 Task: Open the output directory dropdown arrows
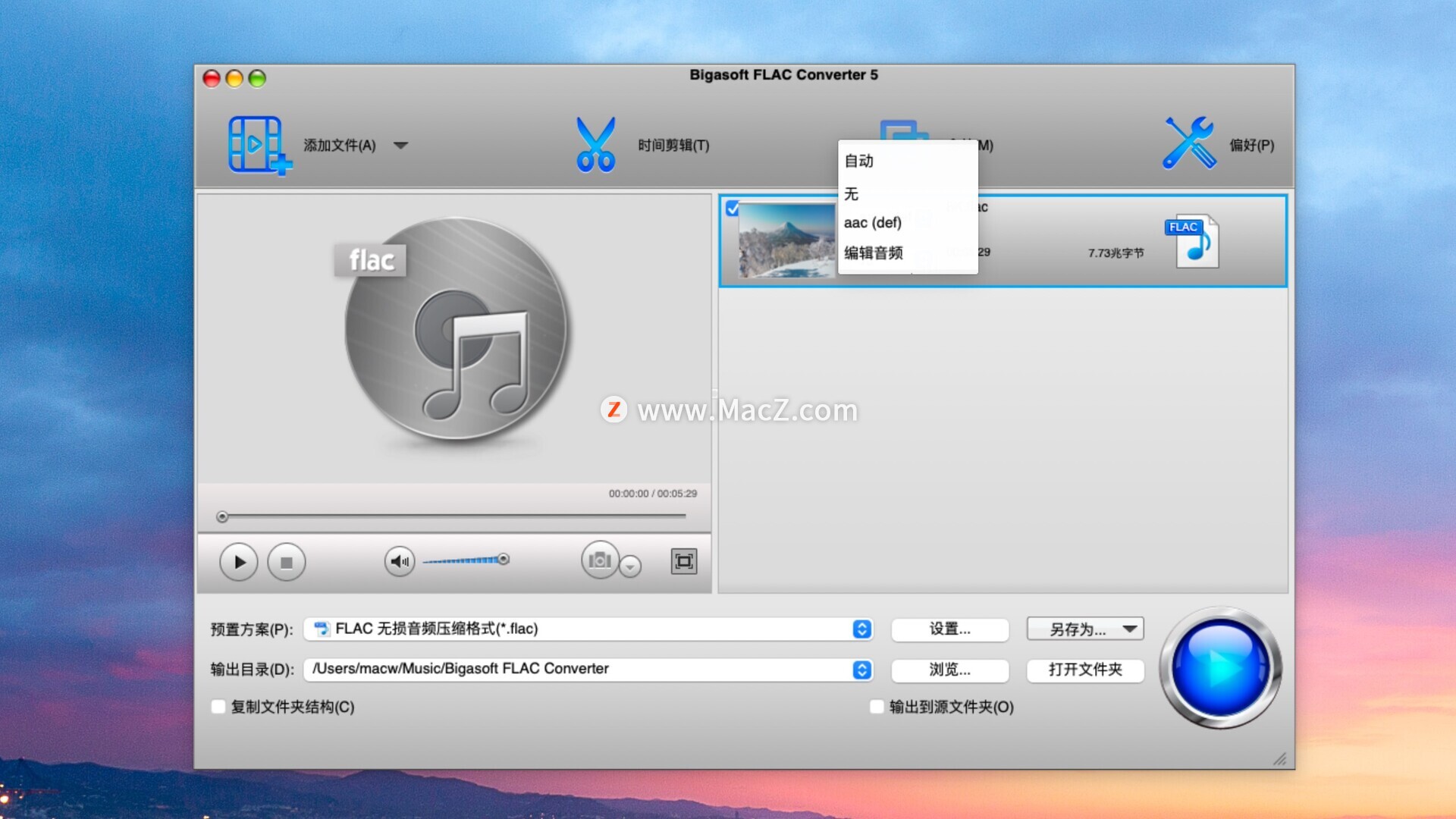861,670
